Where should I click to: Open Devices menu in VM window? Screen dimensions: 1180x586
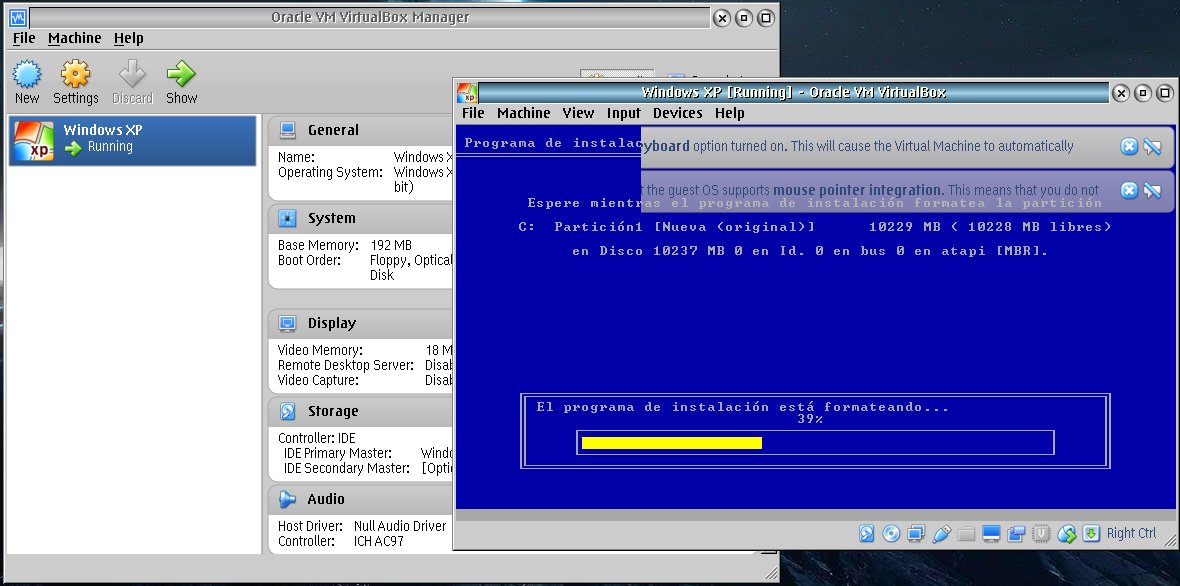pos(677,113)
